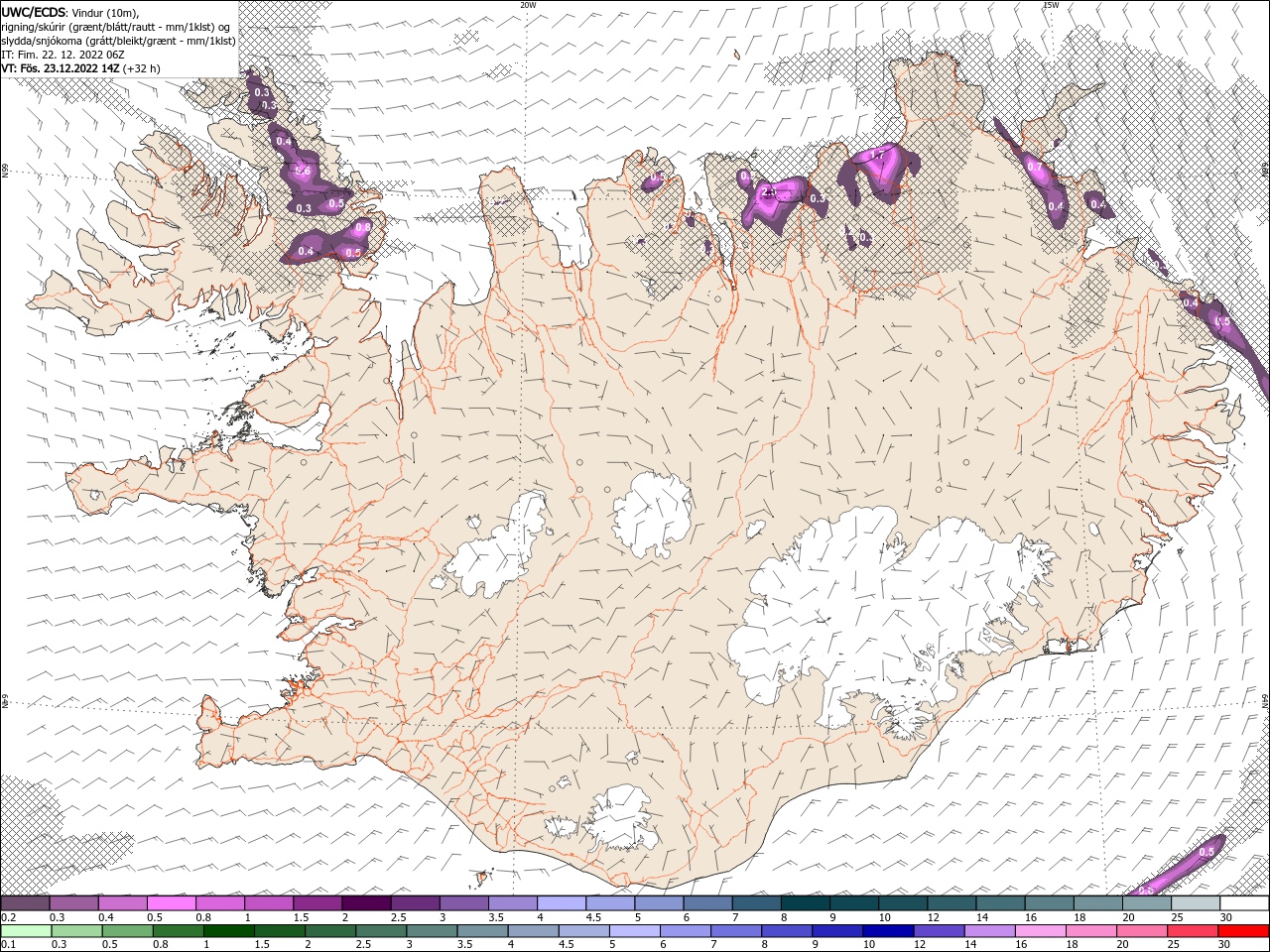Click the lower legend's grey-blue 3.5 swatch

point(481,931)
